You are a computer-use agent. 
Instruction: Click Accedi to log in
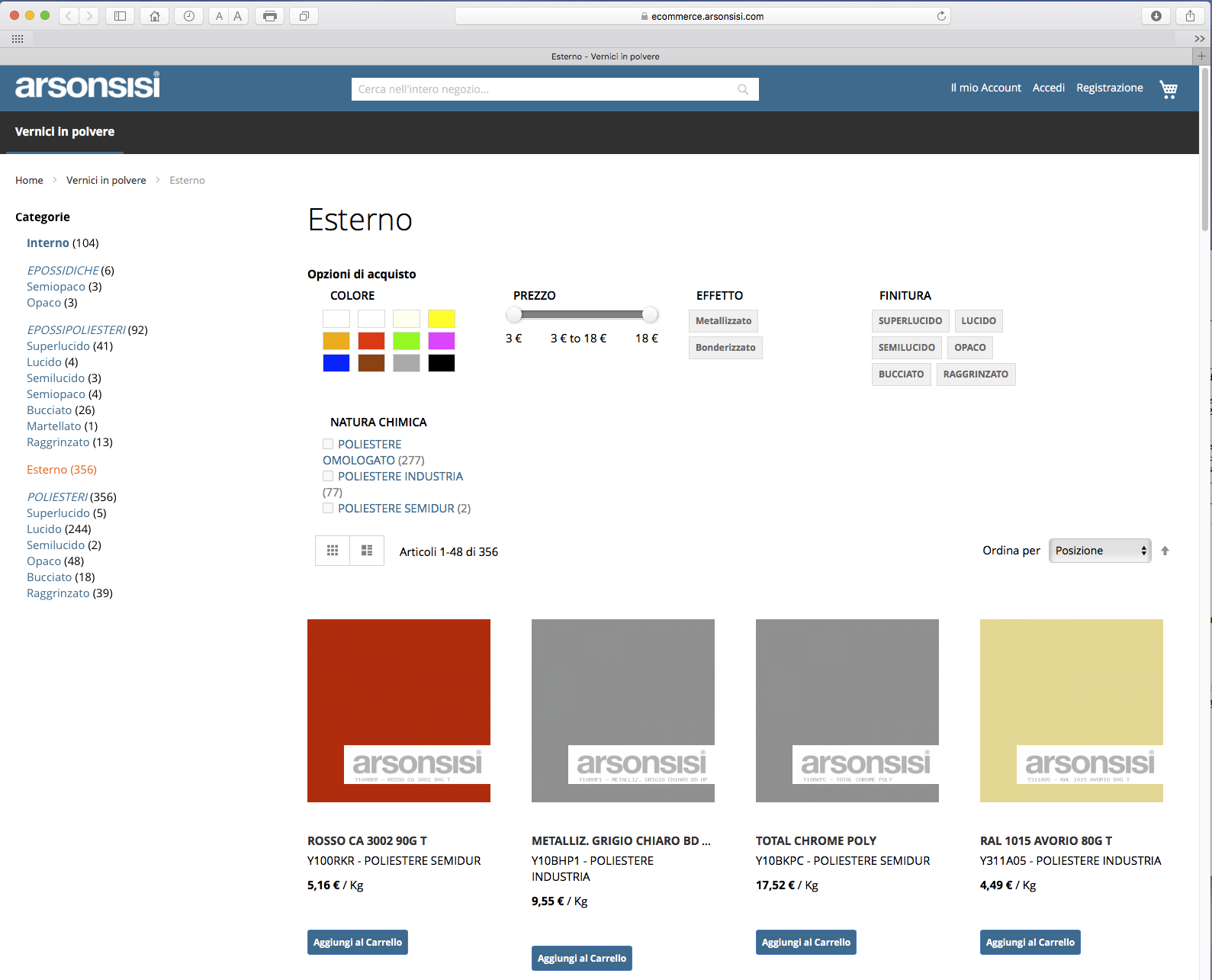1049,88
